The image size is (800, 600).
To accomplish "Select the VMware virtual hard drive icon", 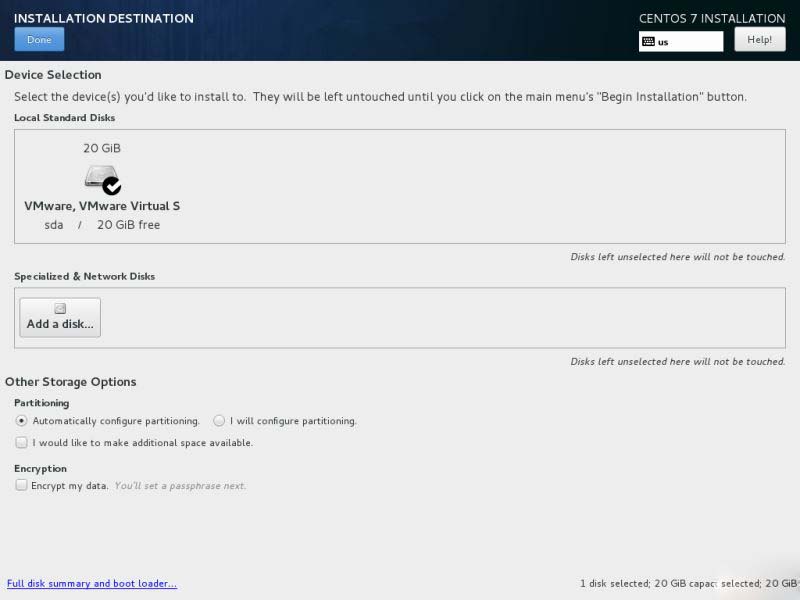I will 101,178.
